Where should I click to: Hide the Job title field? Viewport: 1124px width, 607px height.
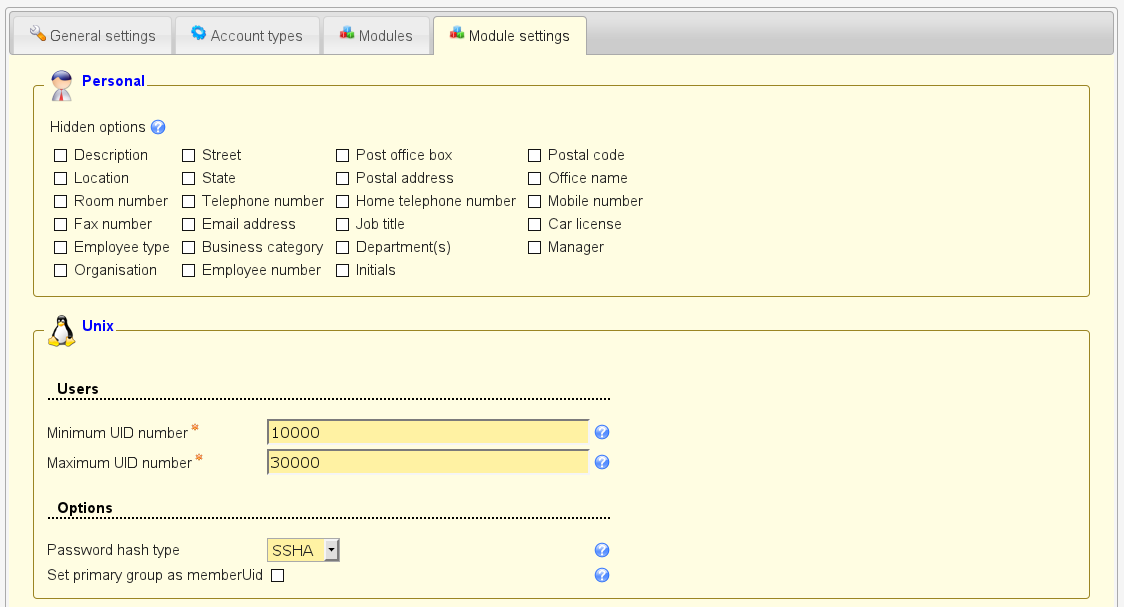click(x=343, y=224)
